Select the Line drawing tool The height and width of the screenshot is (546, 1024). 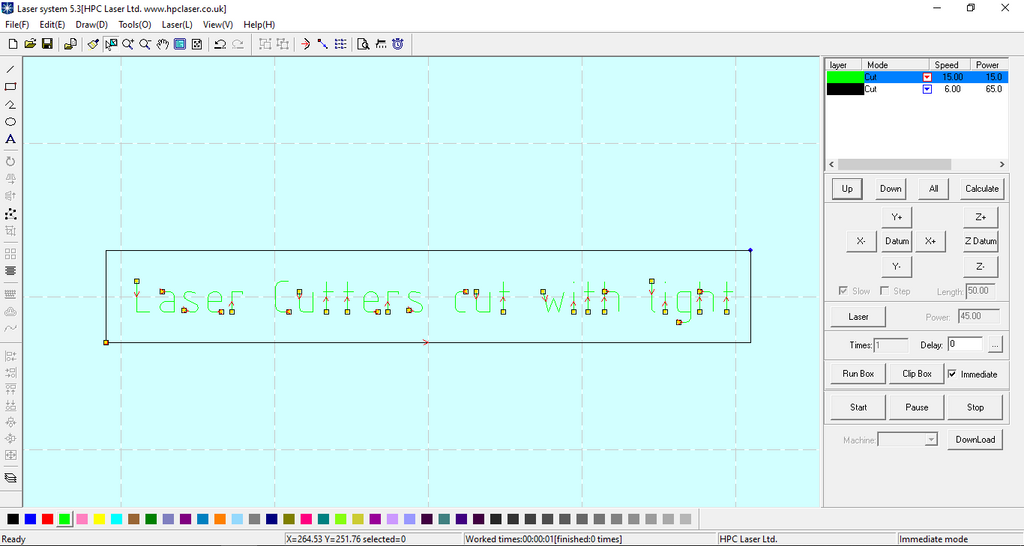click(11, 69)
